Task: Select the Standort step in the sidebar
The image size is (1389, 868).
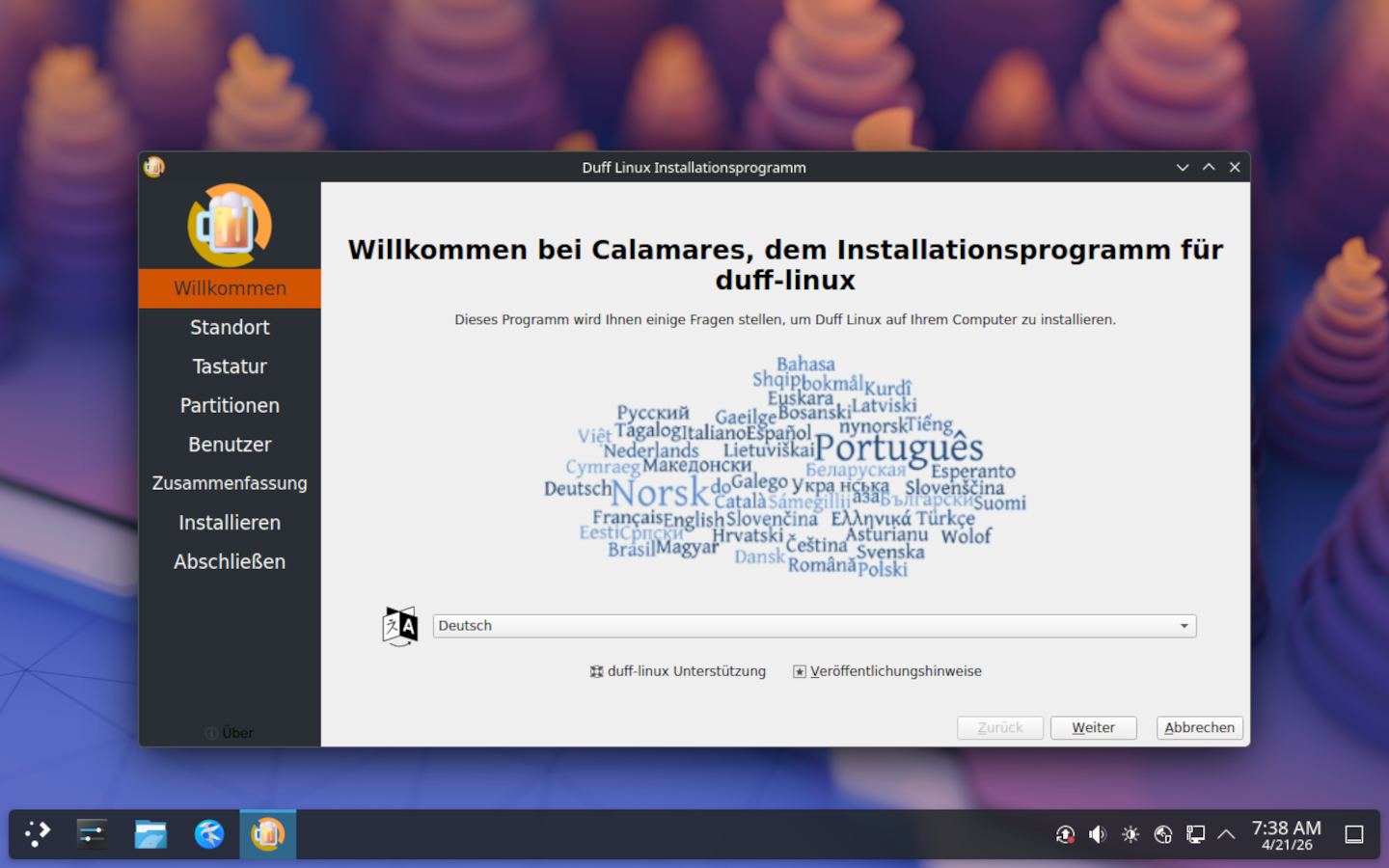Action: [x=230, y=328]
